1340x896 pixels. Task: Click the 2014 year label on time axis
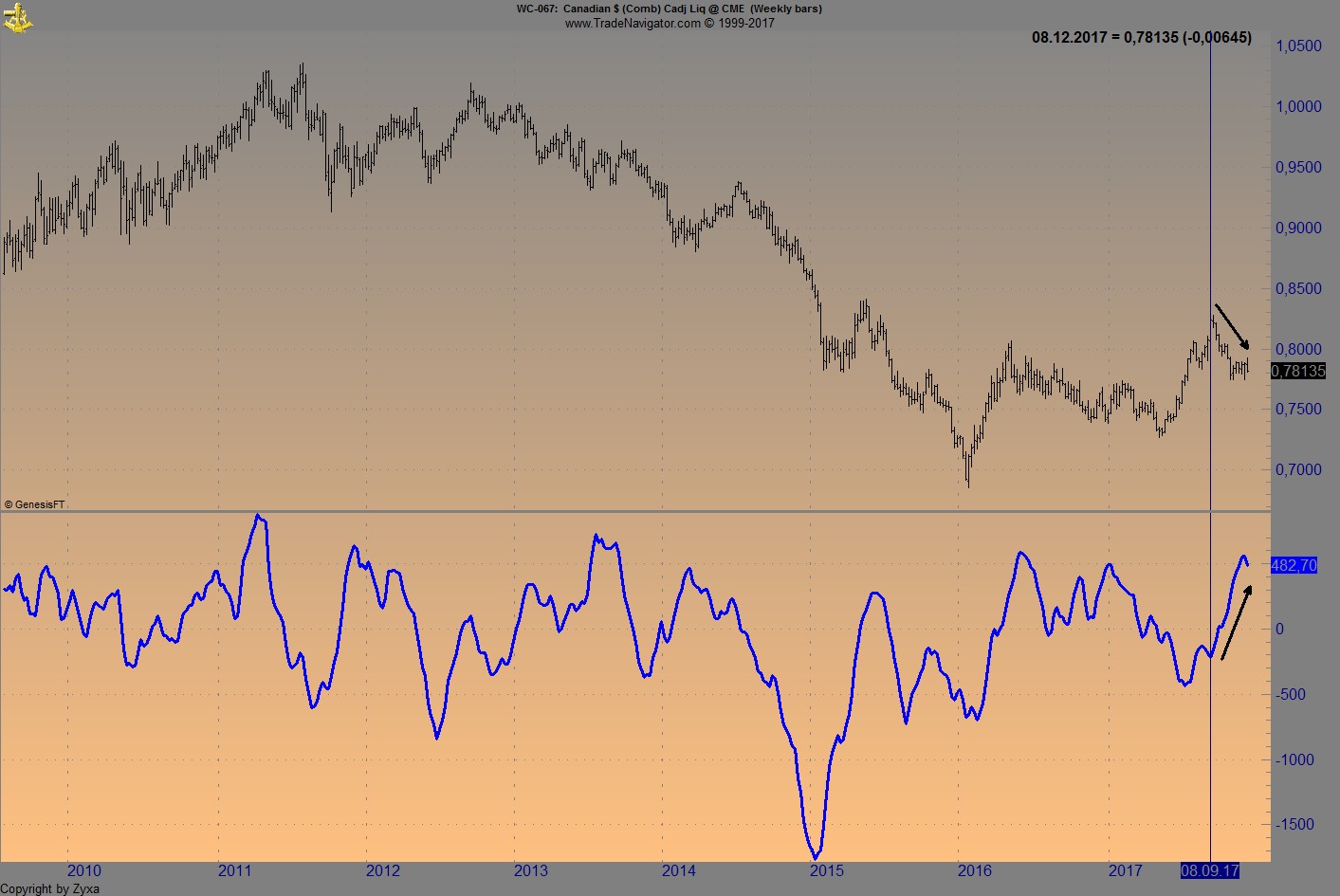(x=679, y=870)
